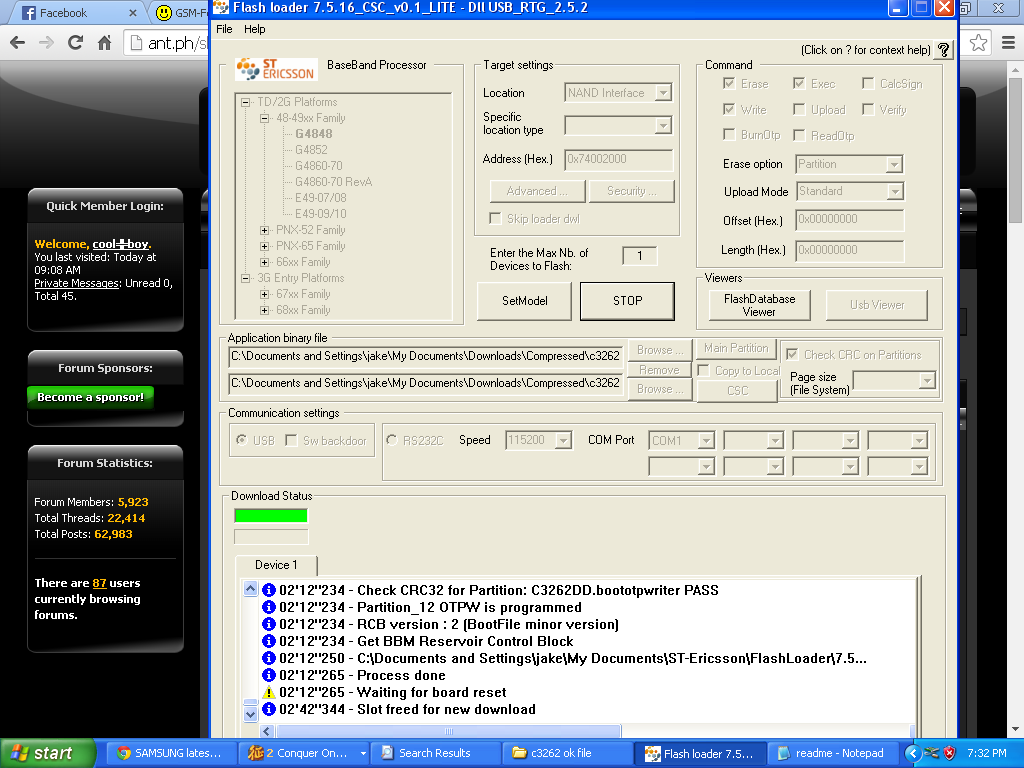The width and height of the screenshot is (1024, 768).
Task: Open the COM Port COM1 dropdown
Action: [706, 440]
